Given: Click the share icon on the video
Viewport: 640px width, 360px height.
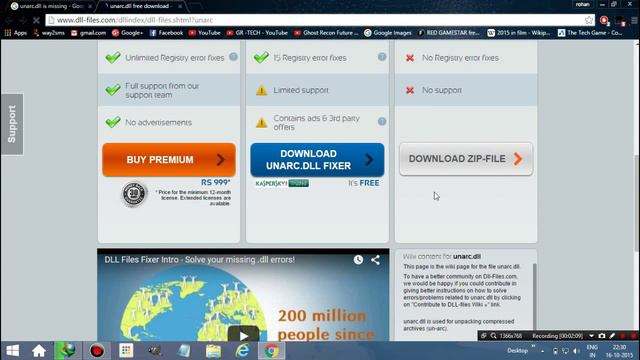Looking at the screenshot, I should click(376, 260).
